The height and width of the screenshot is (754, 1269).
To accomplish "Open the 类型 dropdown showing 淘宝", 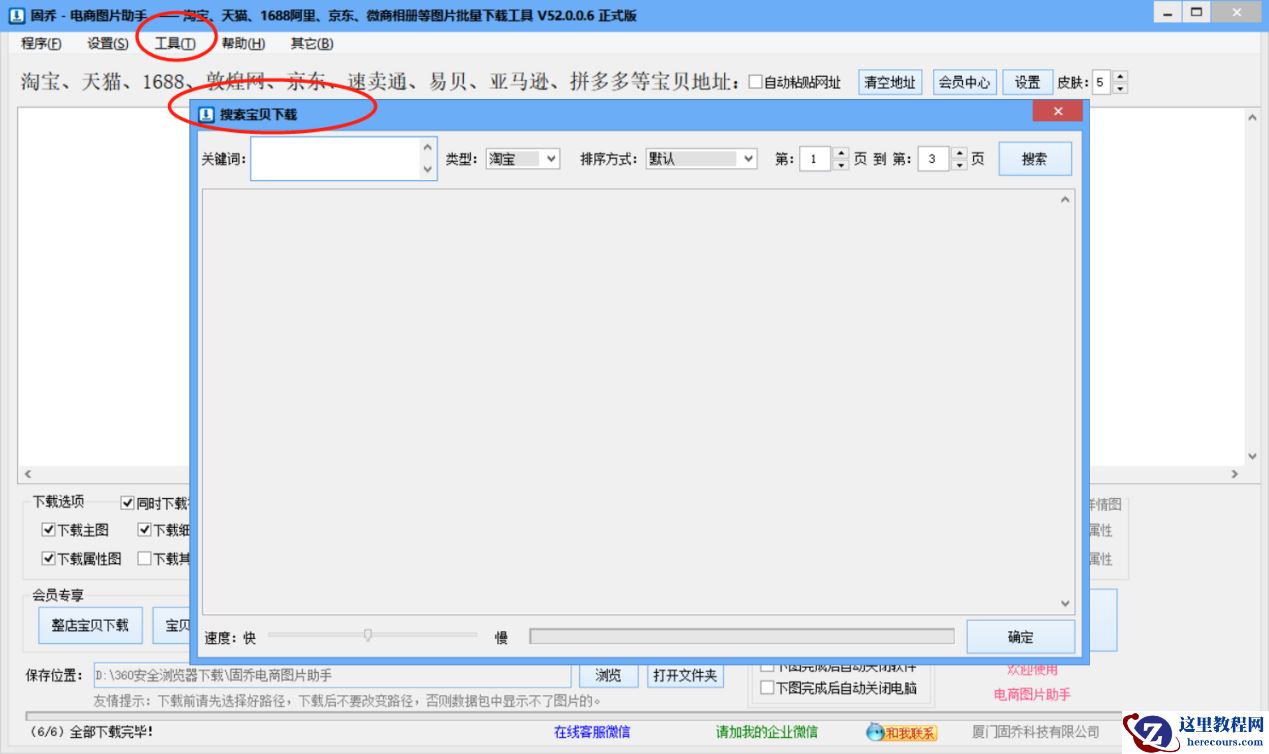I will click(x=523, y=159).
